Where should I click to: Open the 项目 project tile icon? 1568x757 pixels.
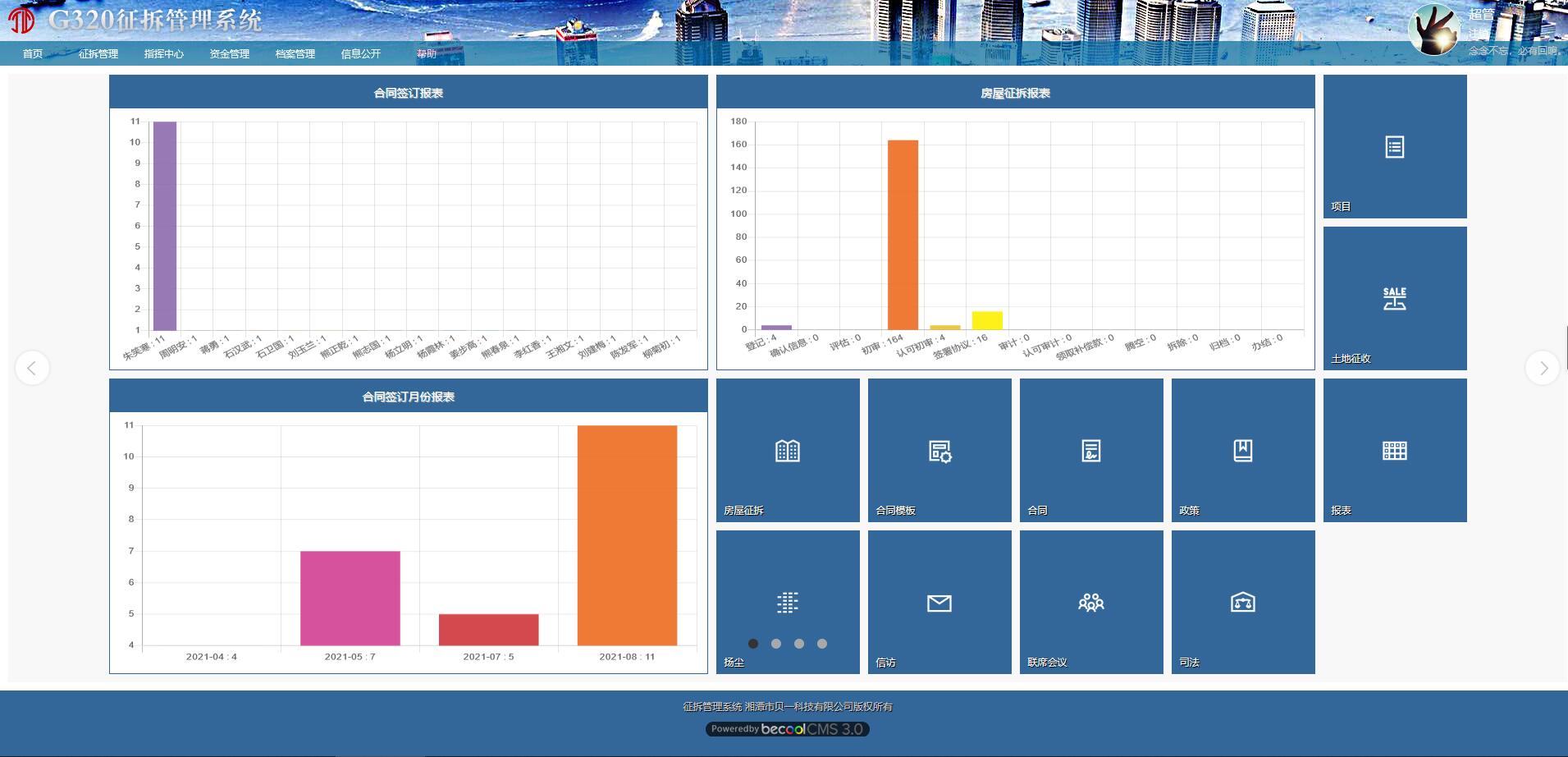[x=1394, y=147]
